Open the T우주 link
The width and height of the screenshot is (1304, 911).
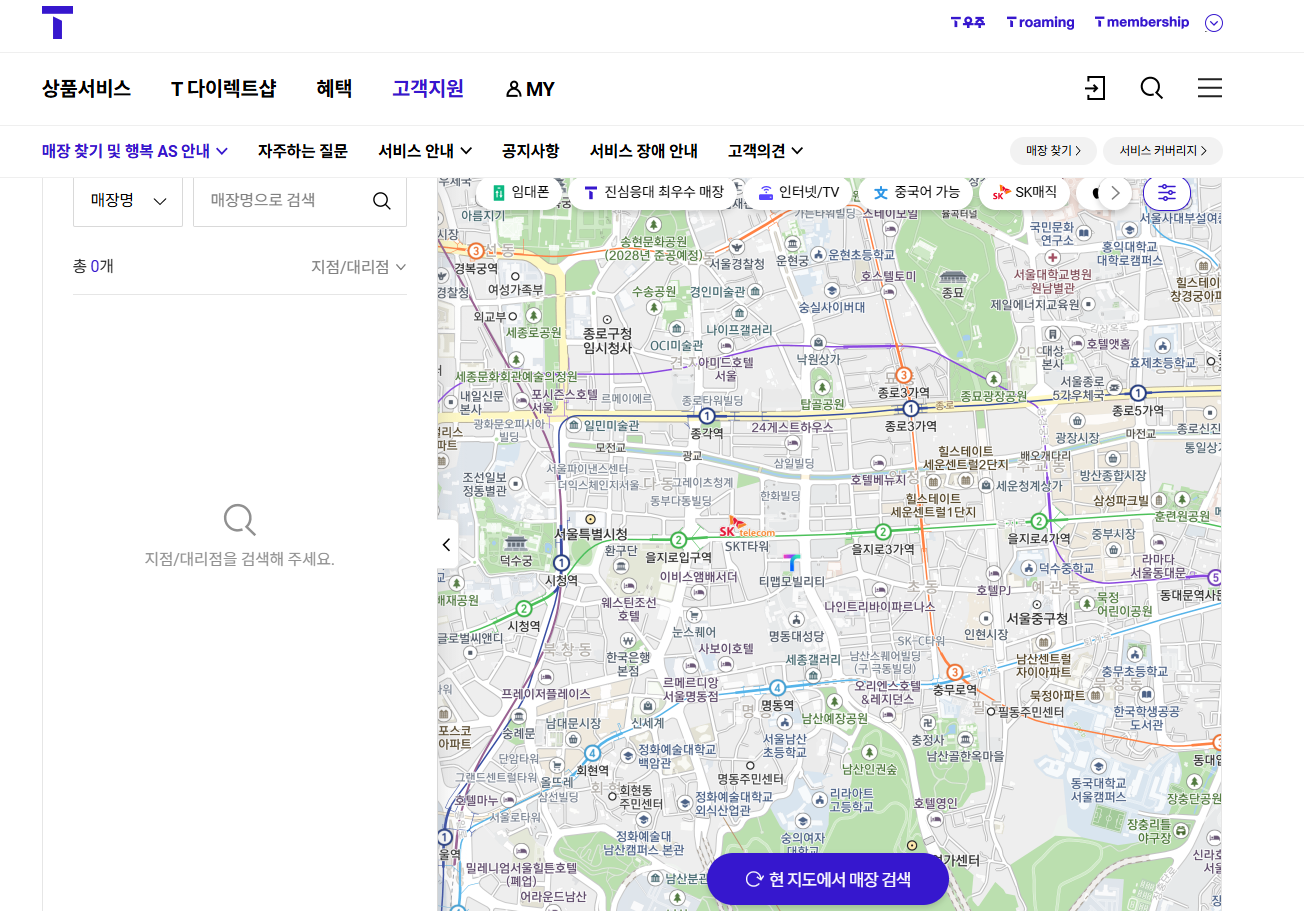(968, 22)
